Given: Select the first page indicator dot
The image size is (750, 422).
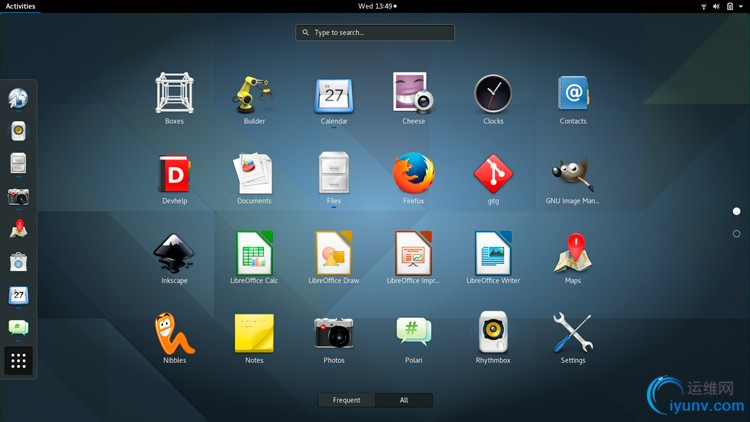Looking at the screenshot, I should tap(737, 211).
